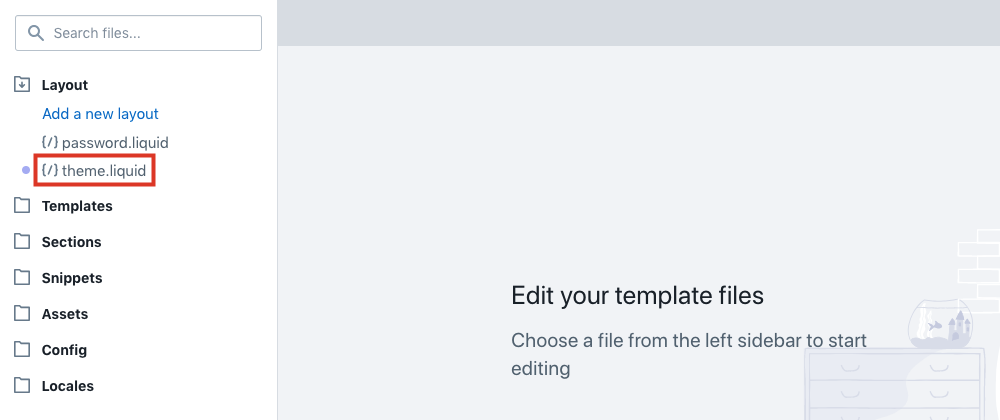Click the Locales folder icon
The width and height of the screenshot is (1000, 420).
point(22,386)
